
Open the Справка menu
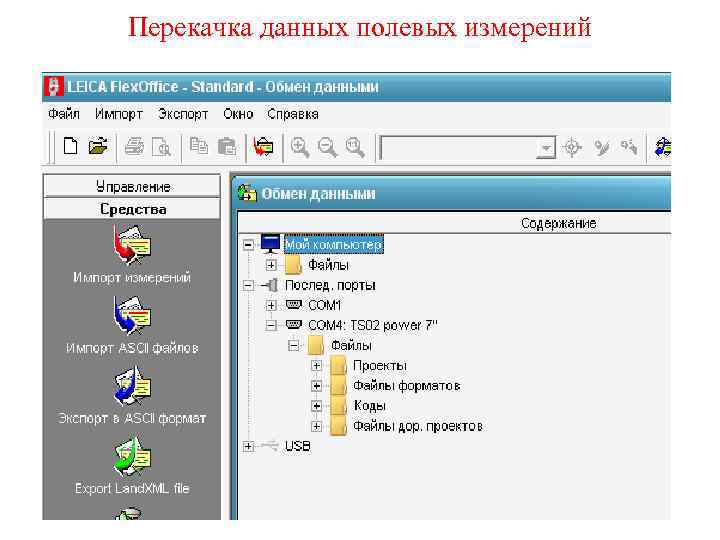(x=293, y=114)
